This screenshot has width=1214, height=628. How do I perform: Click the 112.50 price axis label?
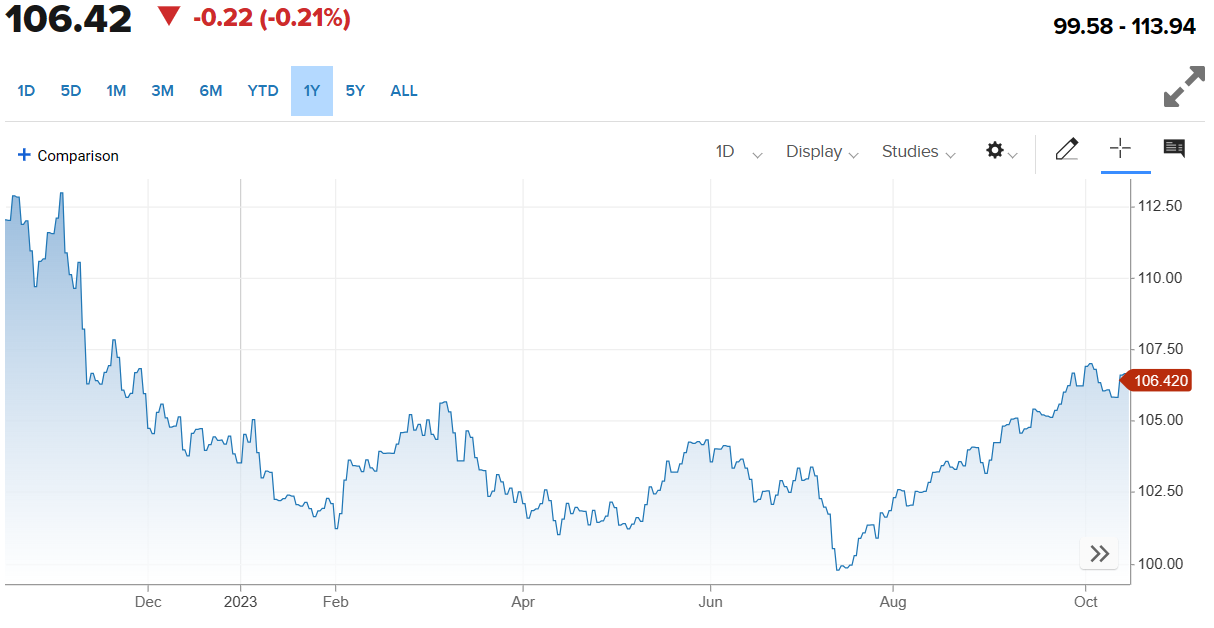pos(1160,206)
